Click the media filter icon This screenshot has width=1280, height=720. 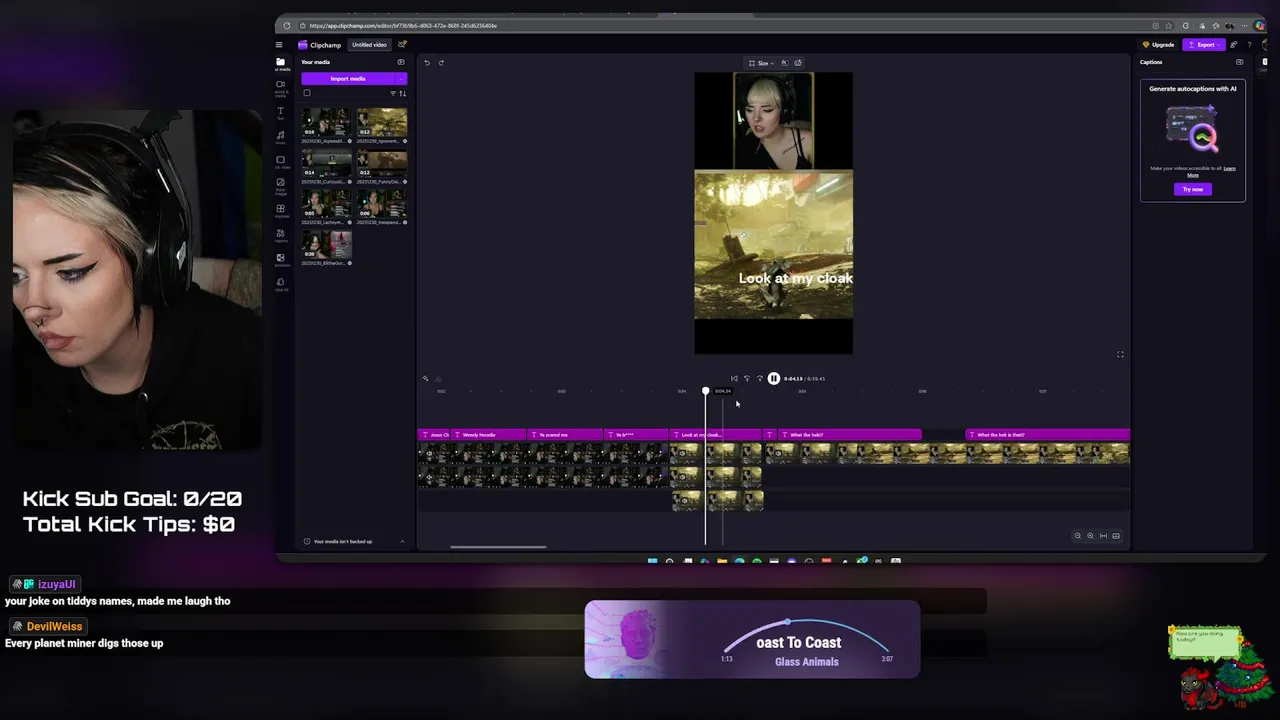(x=393, y=93)
